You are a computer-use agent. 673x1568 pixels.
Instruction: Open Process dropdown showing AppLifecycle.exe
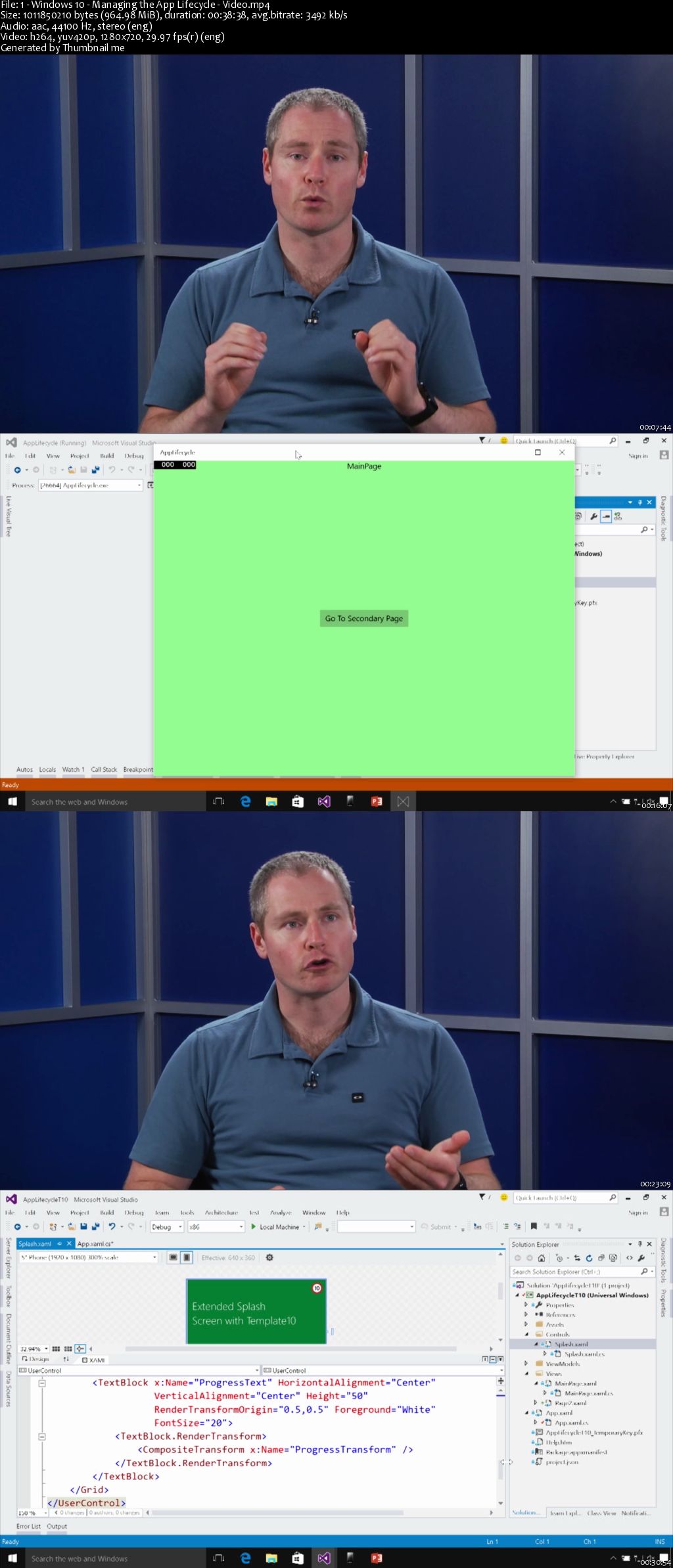pos(91,485)
